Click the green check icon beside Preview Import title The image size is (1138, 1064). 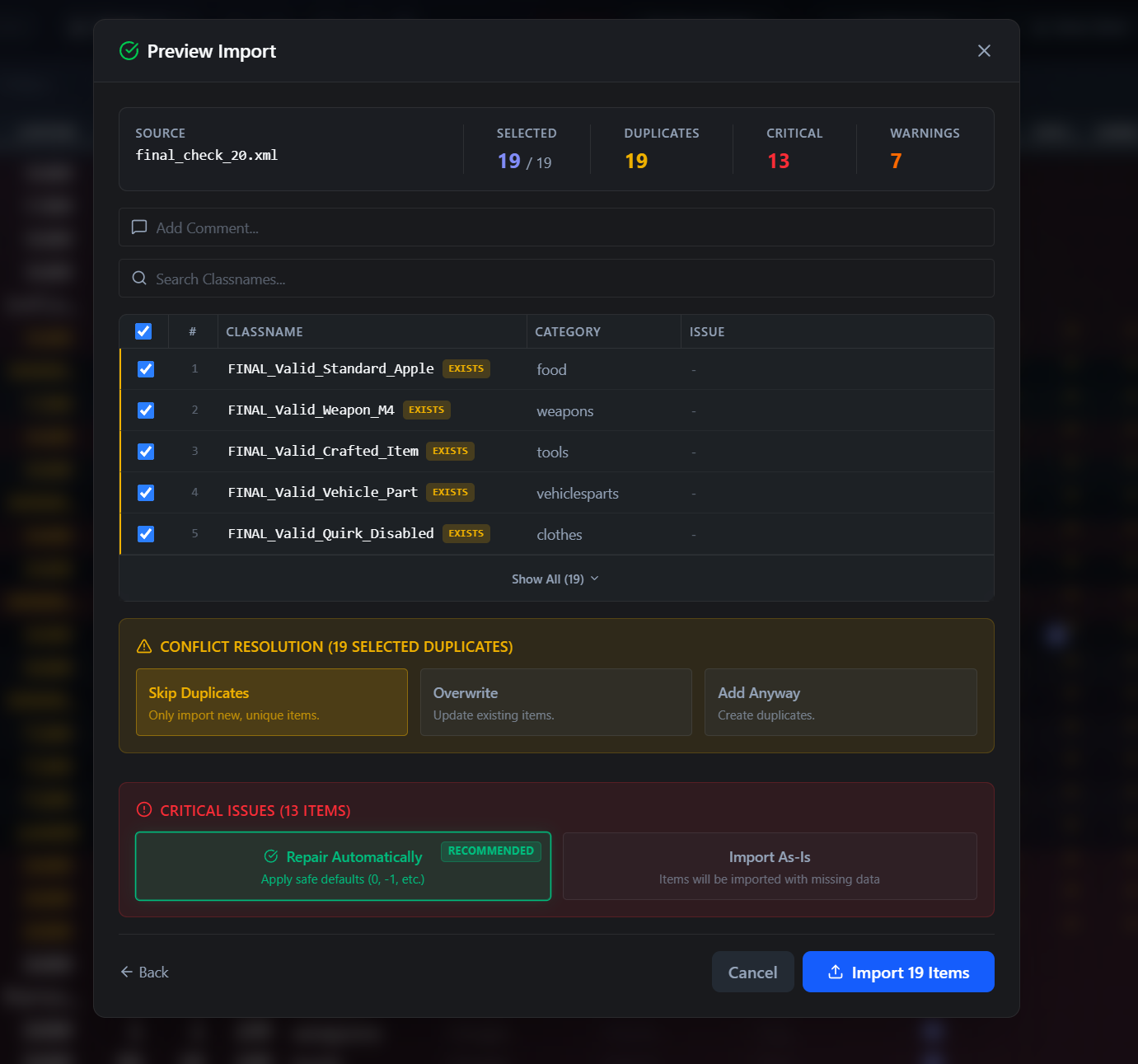(x=129, y=50)
